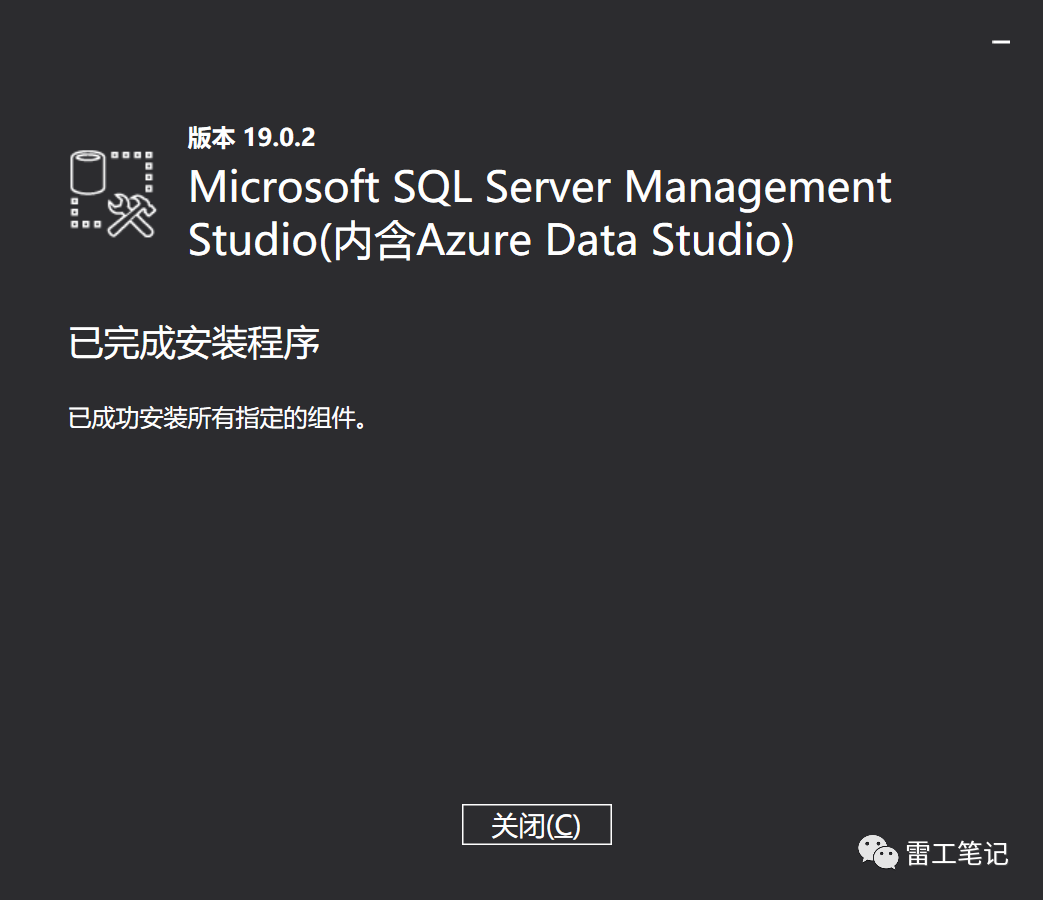Minimize the installer window

pyautogui.click(x=1001, y=42)
